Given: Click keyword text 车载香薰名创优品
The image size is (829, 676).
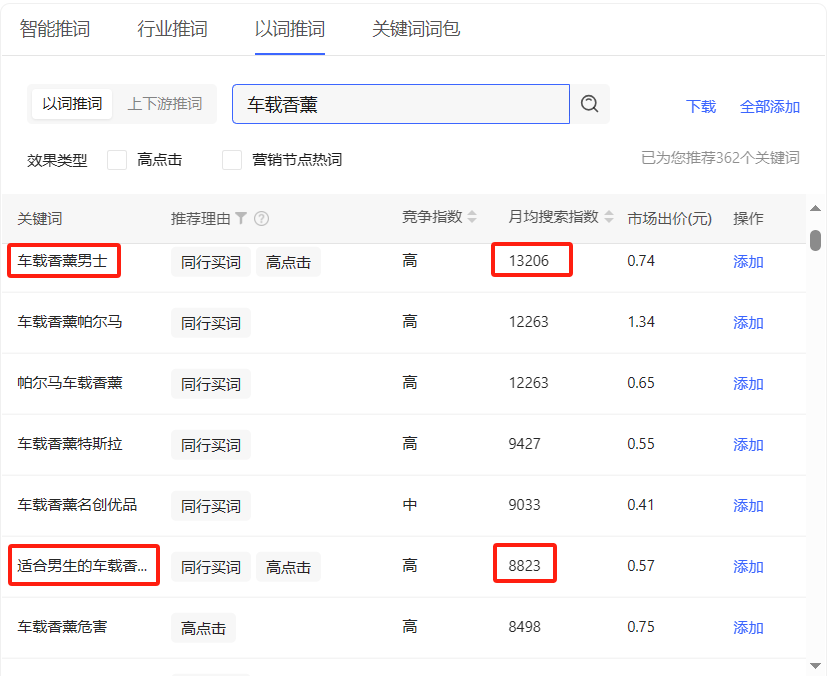Looking at the screenshot, I should pyautogui.click(x=77, y=505).
